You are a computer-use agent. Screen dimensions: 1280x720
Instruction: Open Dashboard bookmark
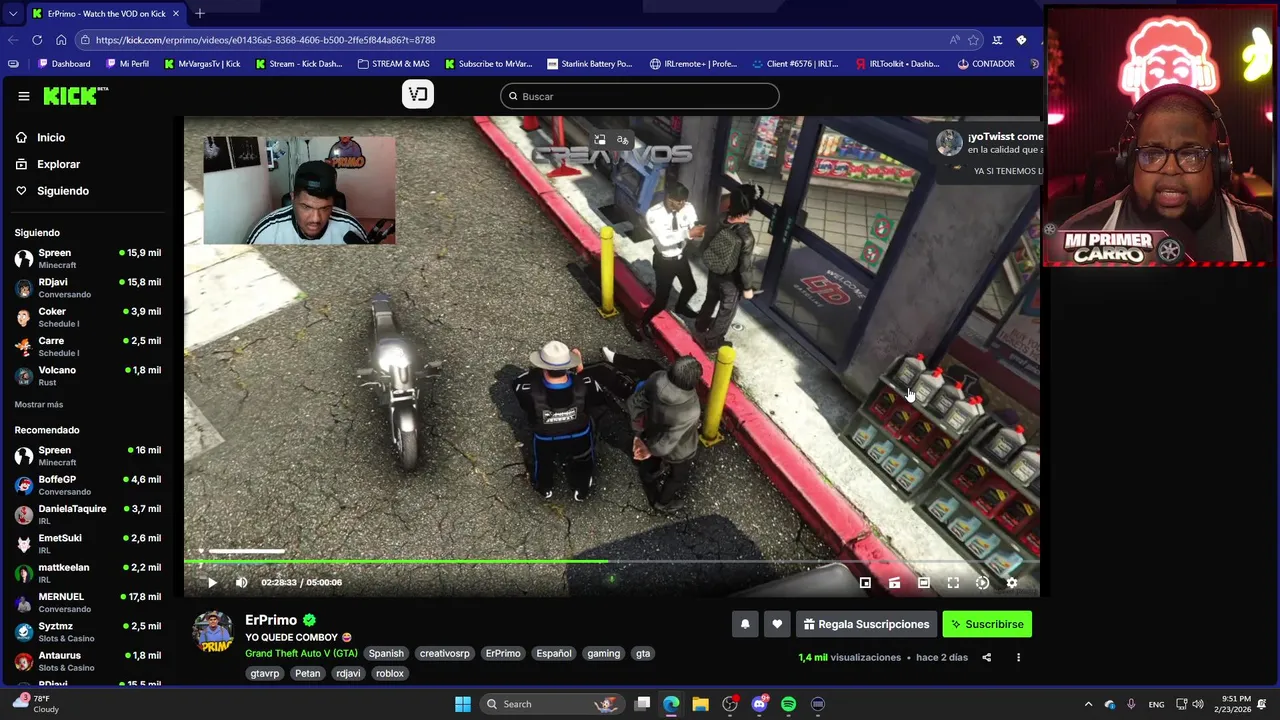[x=64, y=64]
